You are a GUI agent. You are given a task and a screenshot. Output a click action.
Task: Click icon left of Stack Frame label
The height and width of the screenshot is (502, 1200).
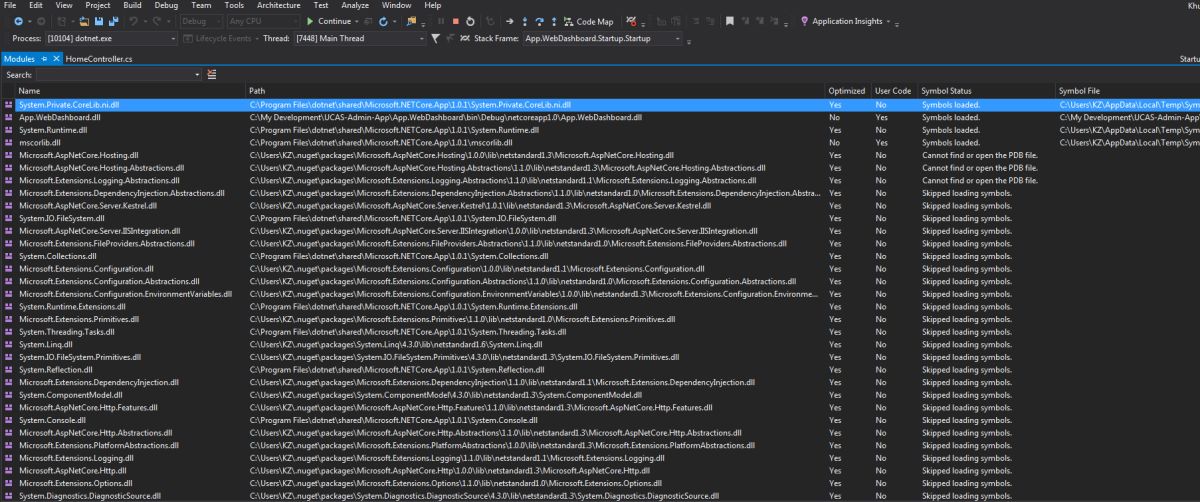[x=465, y=39]
